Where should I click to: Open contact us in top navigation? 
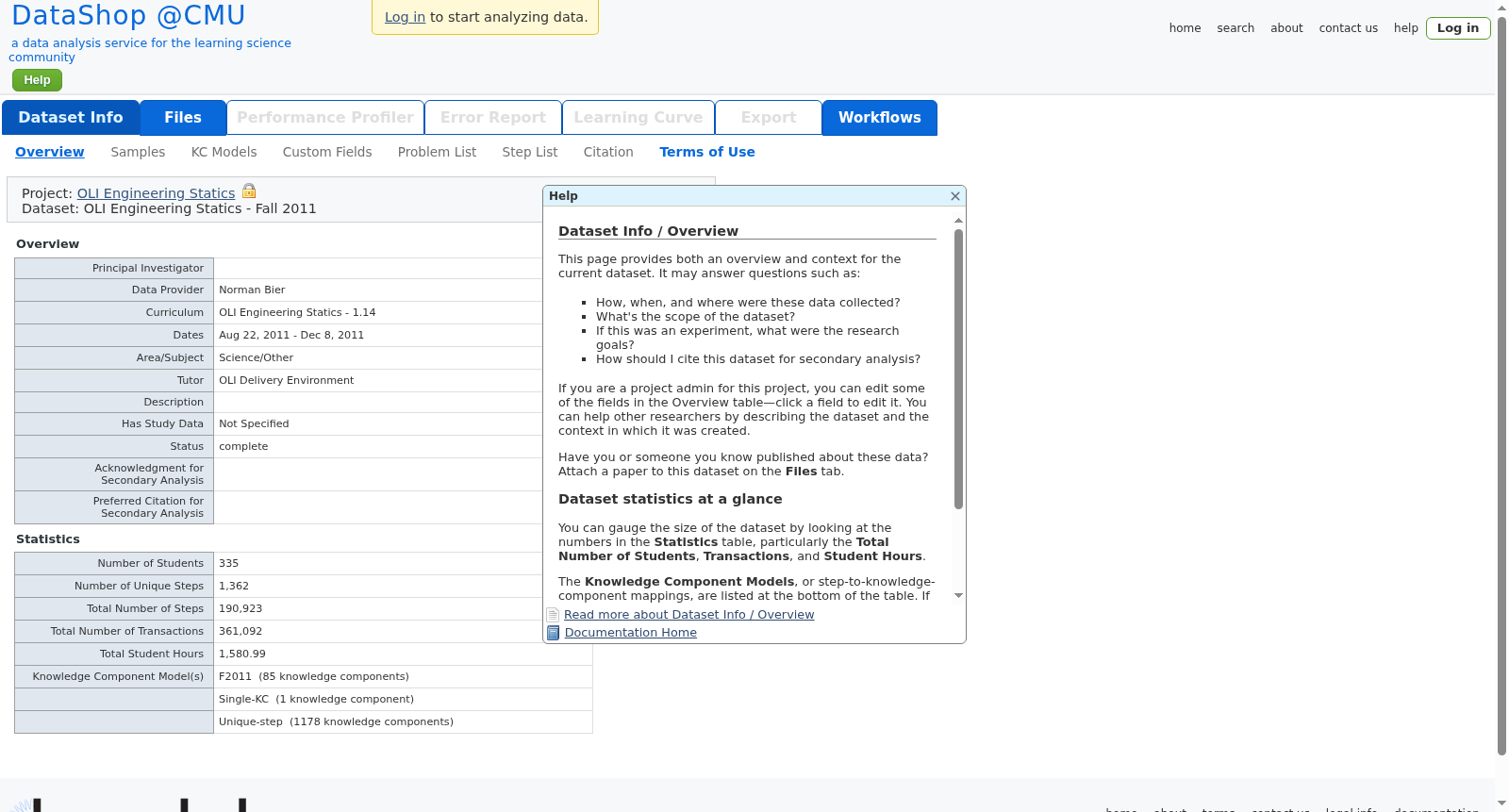pyautogui.click(x=1348, y=28)
